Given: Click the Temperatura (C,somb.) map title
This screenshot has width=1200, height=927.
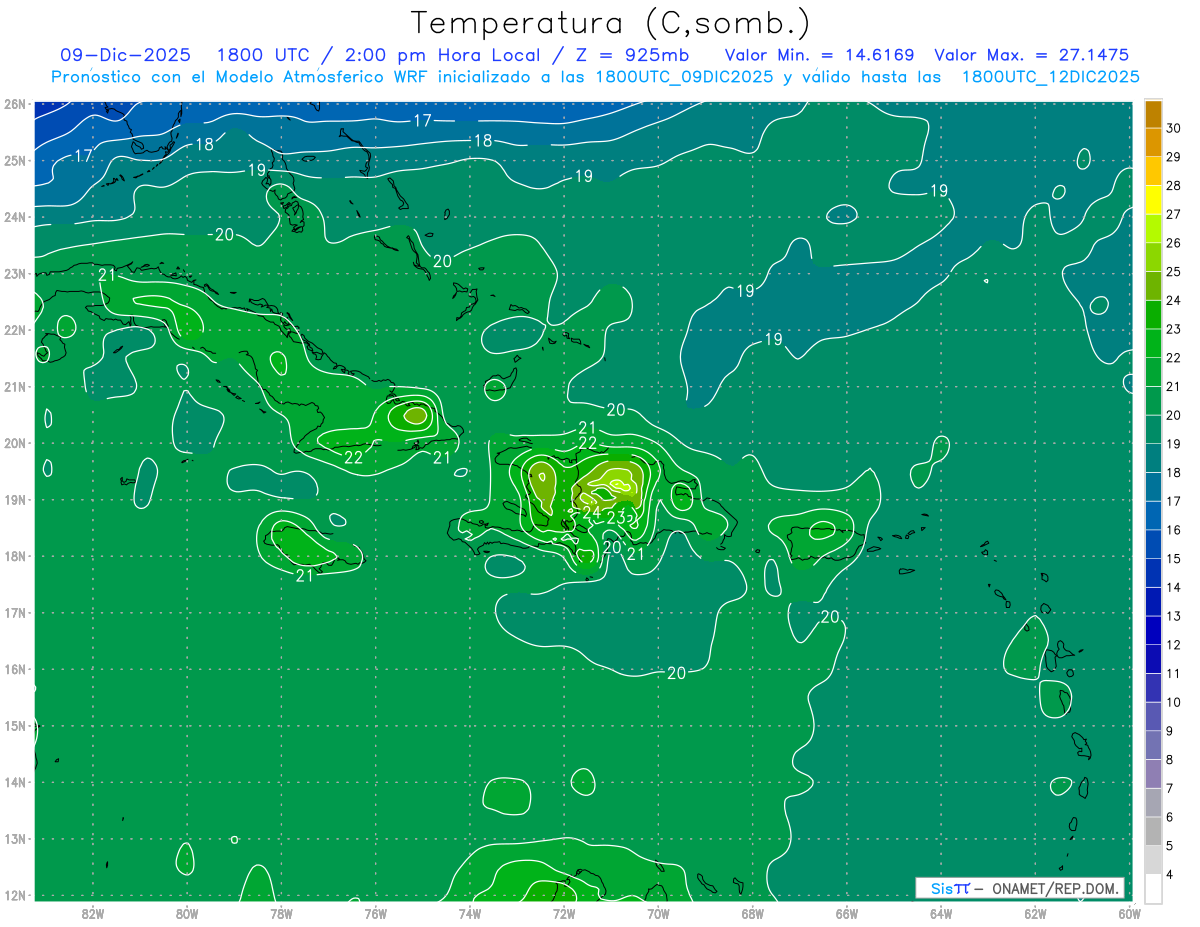Looking at the screenshot, I should click(610, 24).
